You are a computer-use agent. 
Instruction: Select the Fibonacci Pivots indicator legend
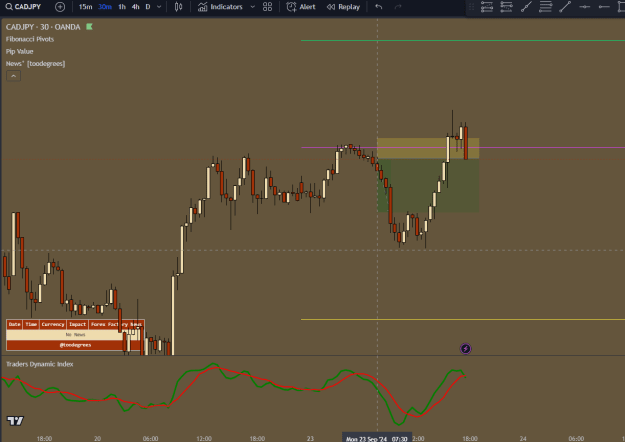point(30,39)
